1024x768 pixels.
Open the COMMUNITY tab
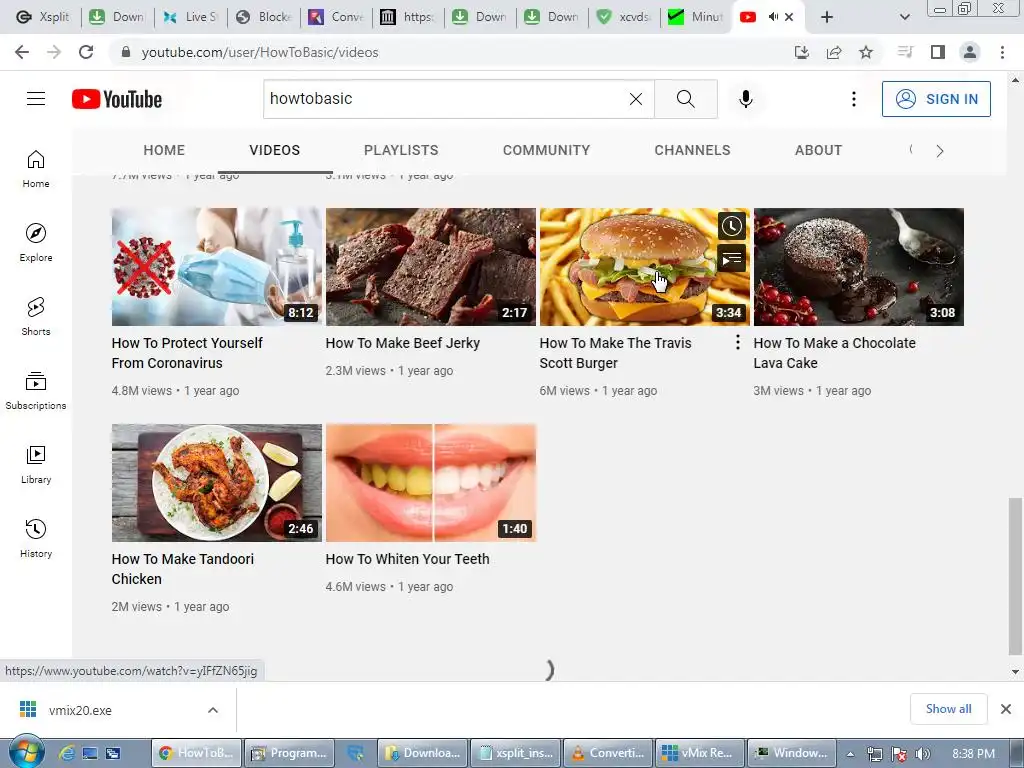coord(546,150)
